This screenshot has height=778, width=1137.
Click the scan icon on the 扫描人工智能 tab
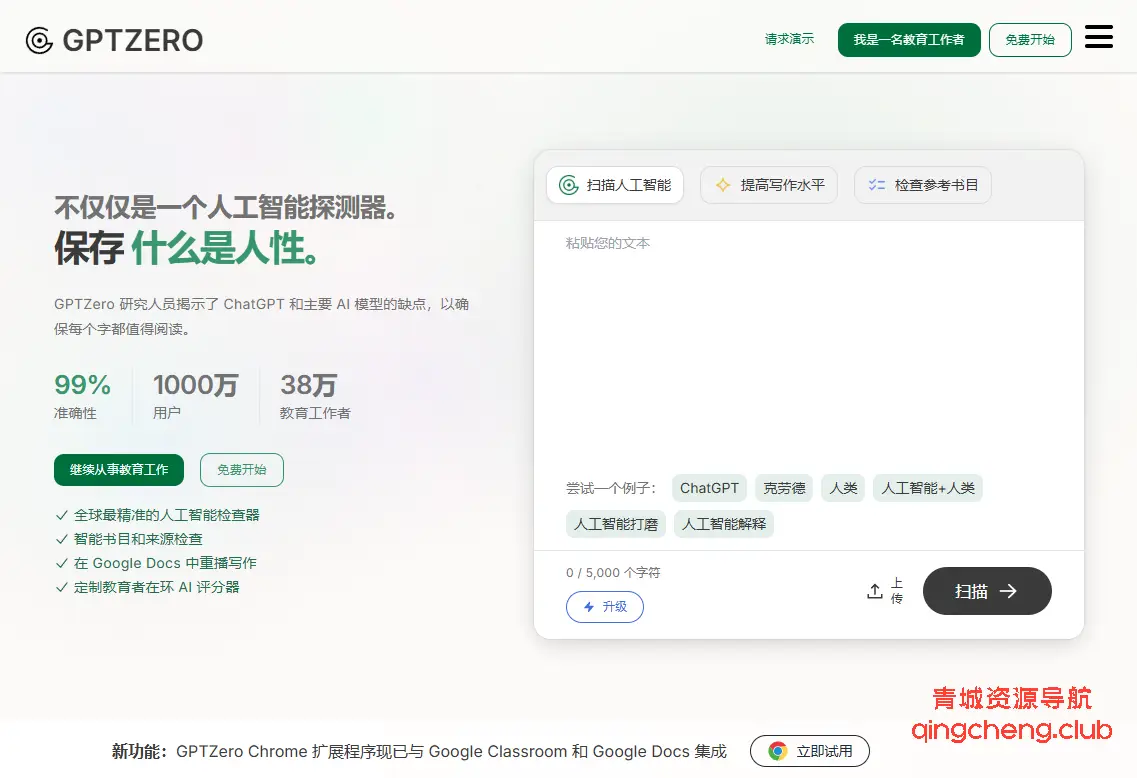(x=567, y=184)
